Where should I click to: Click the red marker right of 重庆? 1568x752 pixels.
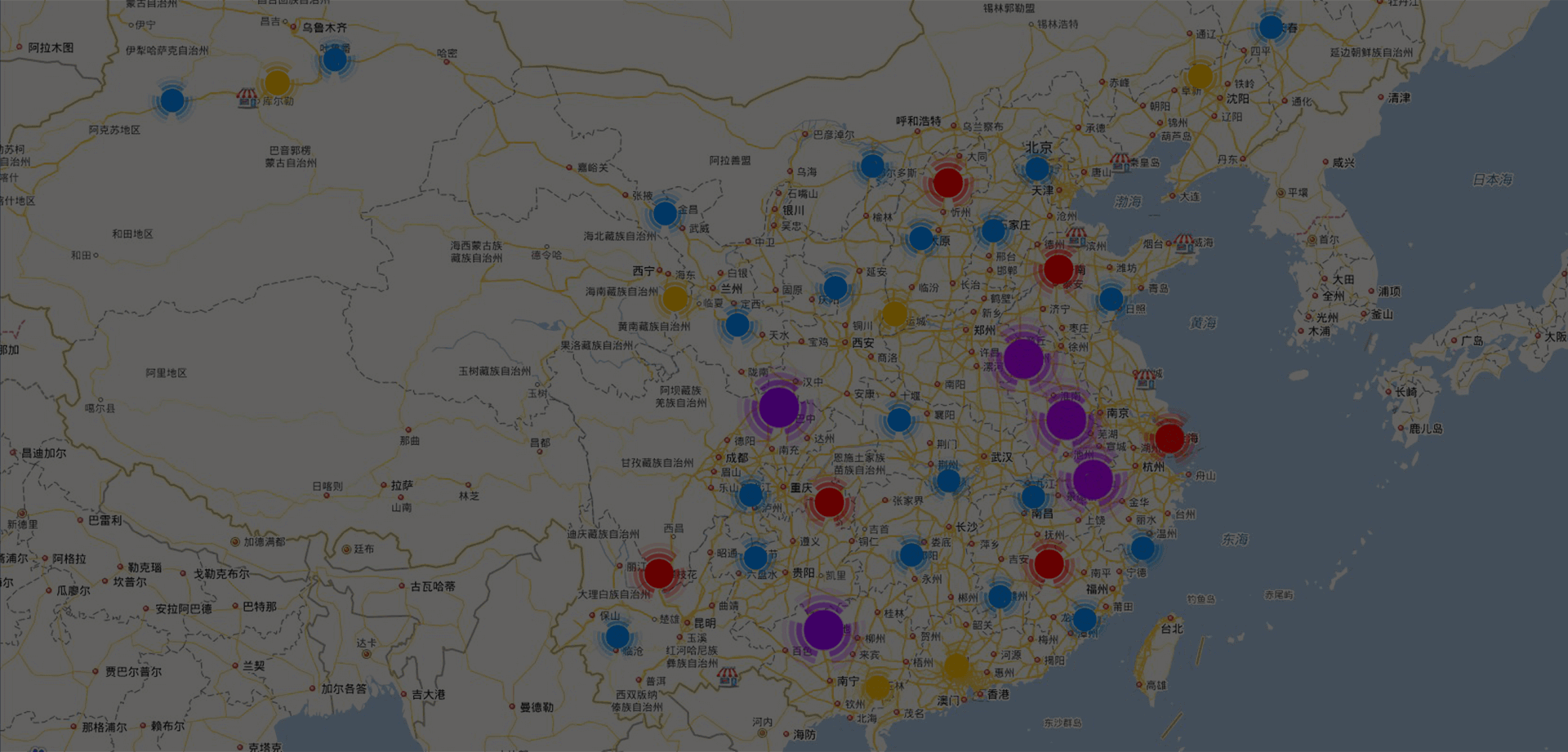(829, 501)
